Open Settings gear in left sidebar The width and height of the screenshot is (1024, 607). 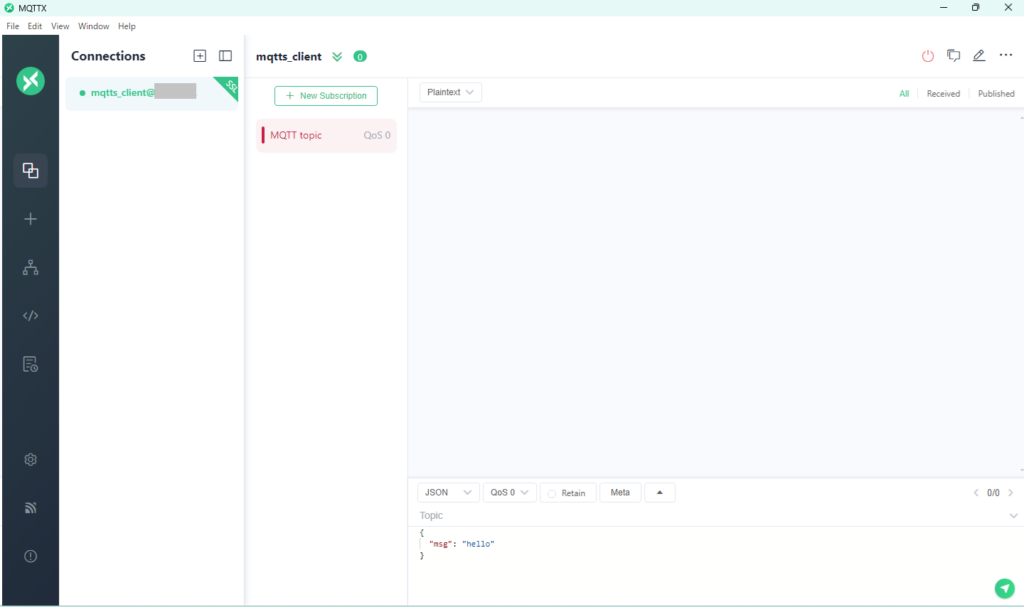coord(30,460)
